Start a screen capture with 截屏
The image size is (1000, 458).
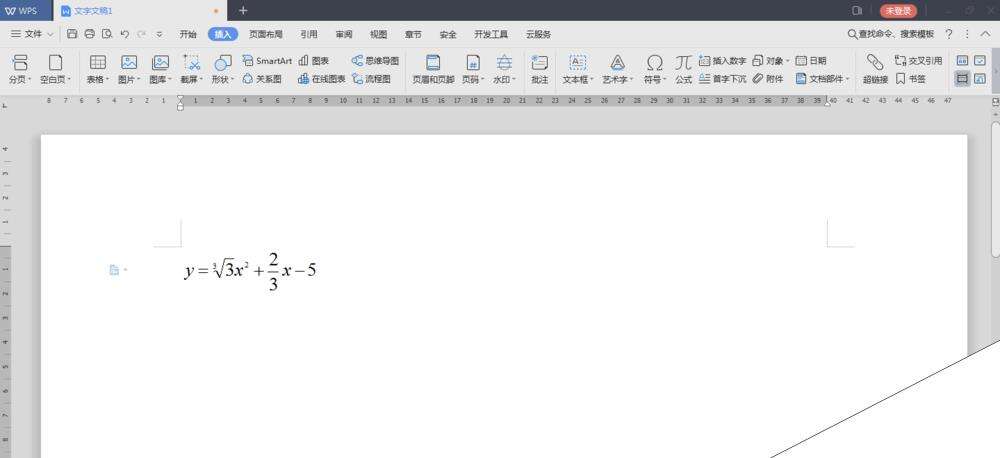tap(191, 70)
